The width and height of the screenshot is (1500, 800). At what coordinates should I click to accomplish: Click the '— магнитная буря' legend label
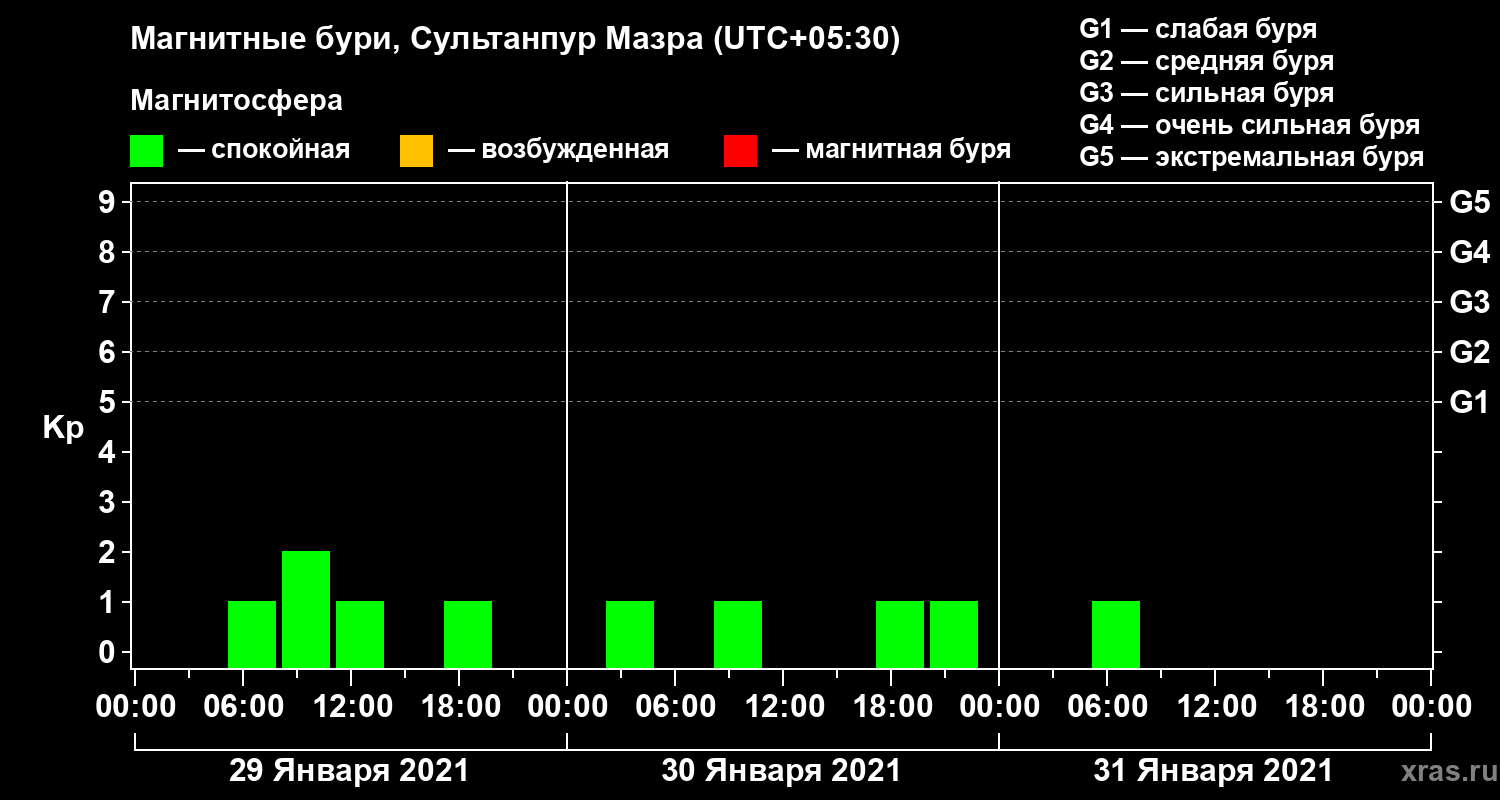click(891, 150)
